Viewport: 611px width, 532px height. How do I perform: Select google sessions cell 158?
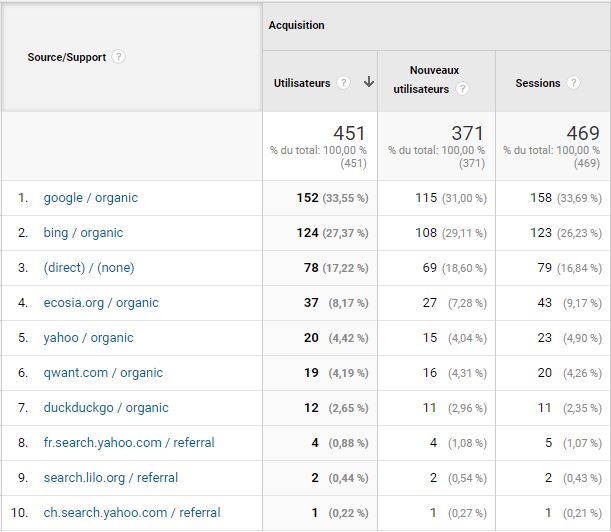[x=541, y=198]
